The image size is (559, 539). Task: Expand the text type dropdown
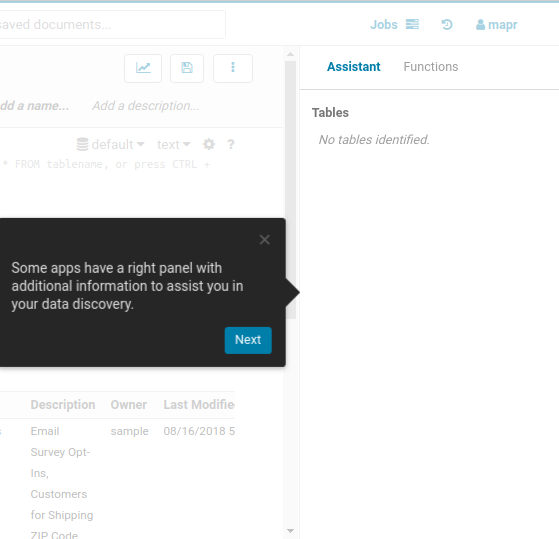174,144
